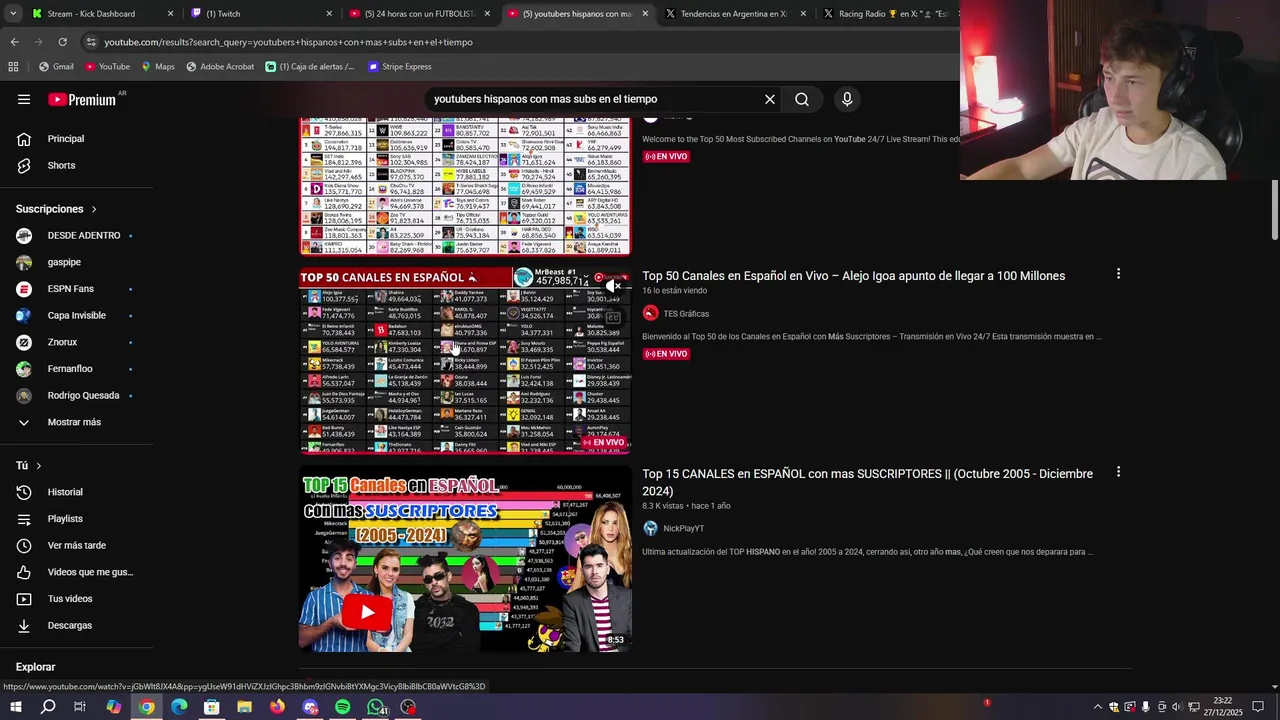Clear the search box with the X icon
The height and width of the screenshot is (720, 1280).
coord(770,99)
